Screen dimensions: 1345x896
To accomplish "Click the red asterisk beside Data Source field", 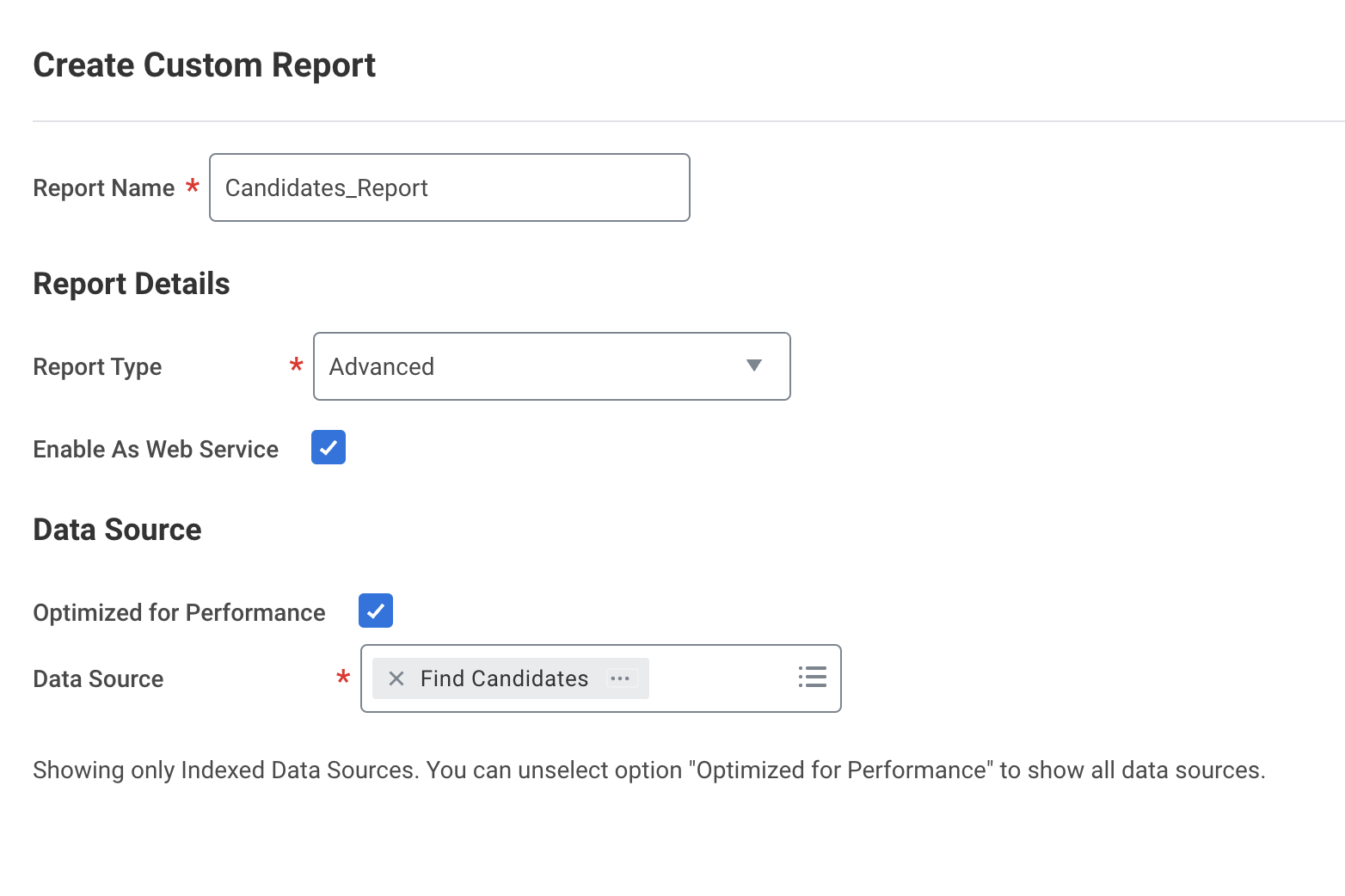I will [343, 678].
